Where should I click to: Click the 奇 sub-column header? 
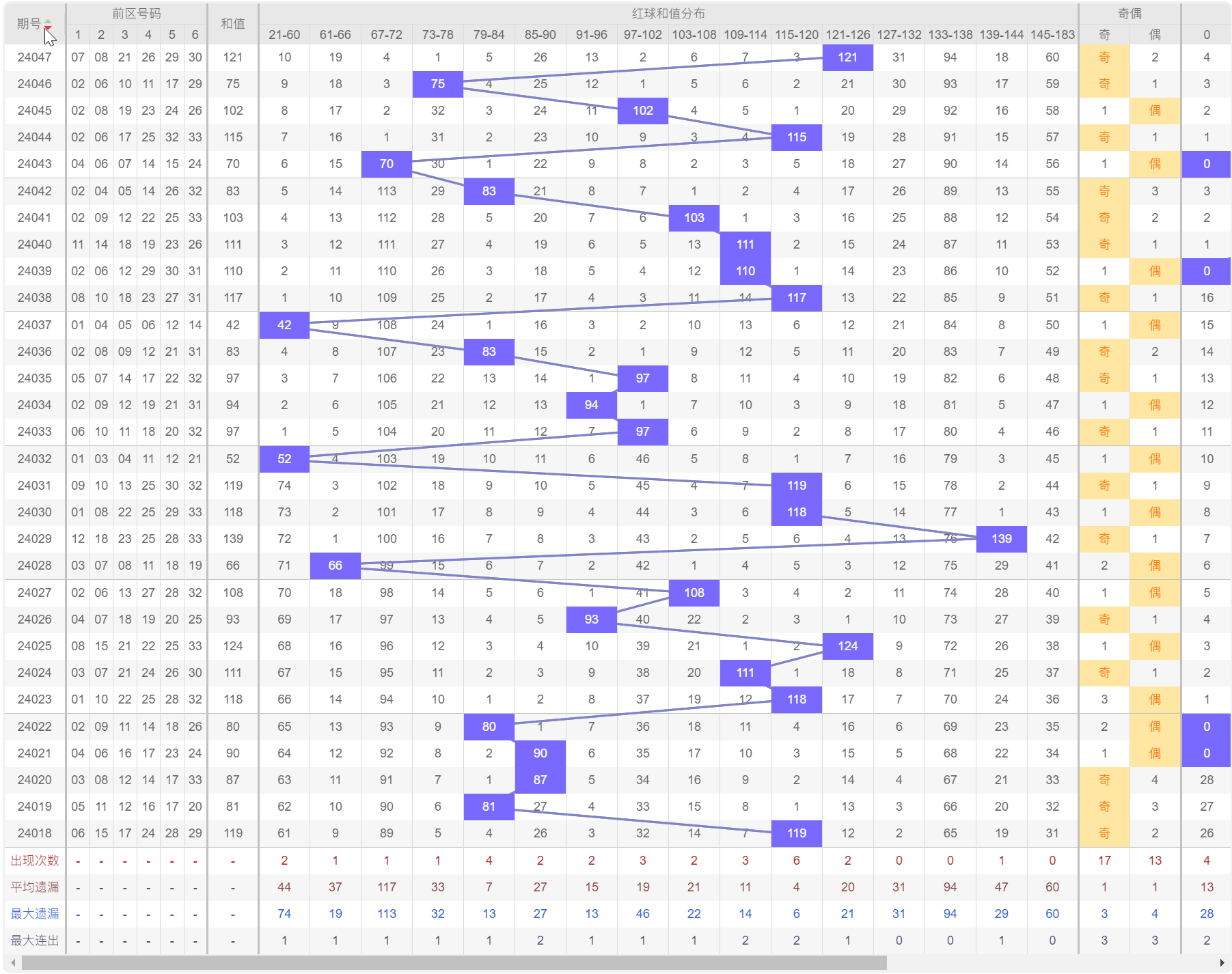pyautogui.click(x=1104, y=35)
